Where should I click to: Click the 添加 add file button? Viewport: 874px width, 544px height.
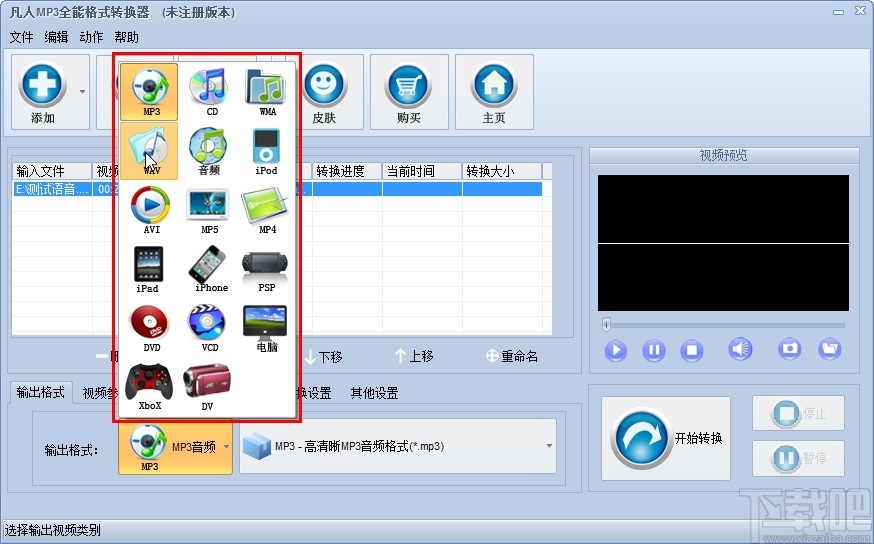pos(42,93)
